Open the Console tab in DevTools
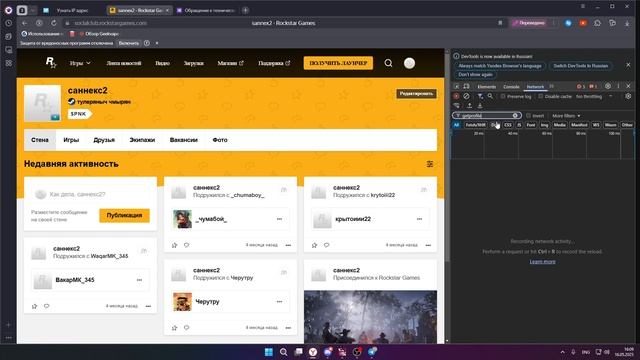Image resolution: width=640 pixels, height=360 pixels. [511, 87]
